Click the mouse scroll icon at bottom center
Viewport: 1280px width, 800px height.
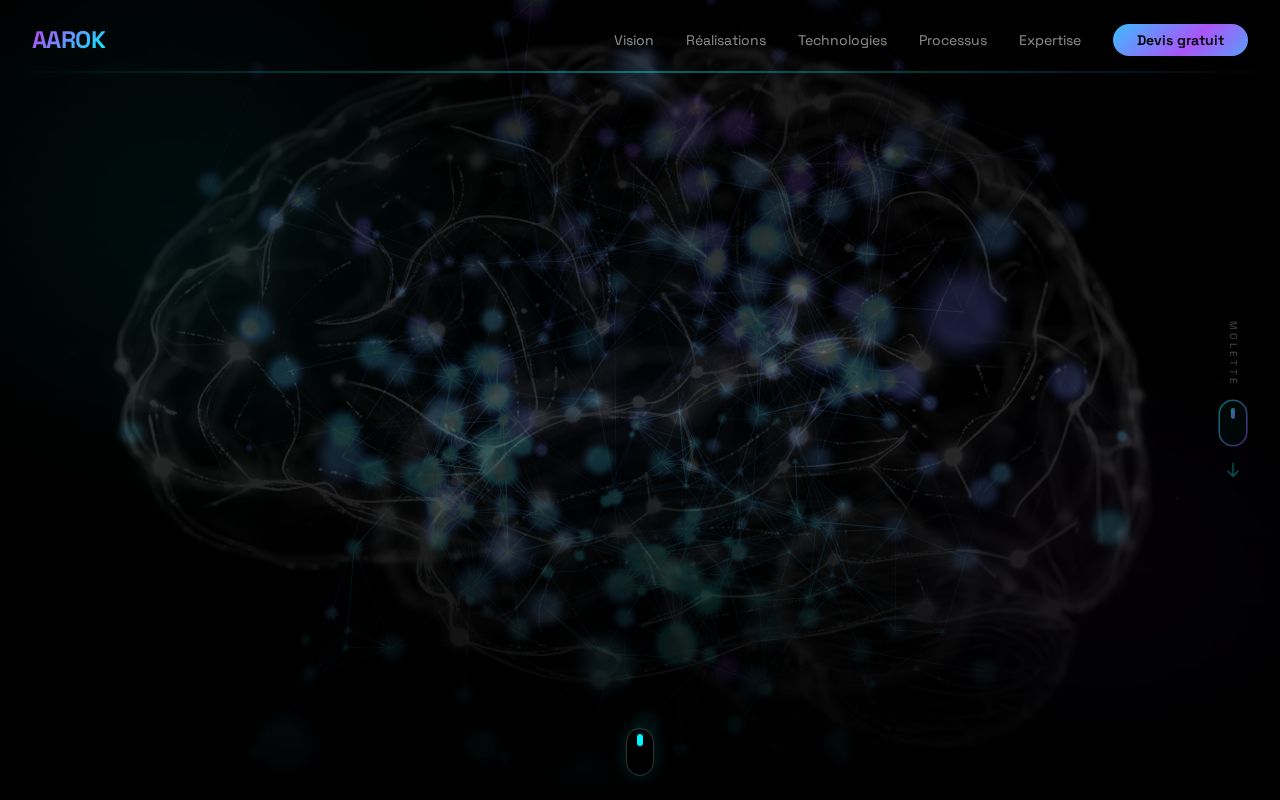point(640,751)
